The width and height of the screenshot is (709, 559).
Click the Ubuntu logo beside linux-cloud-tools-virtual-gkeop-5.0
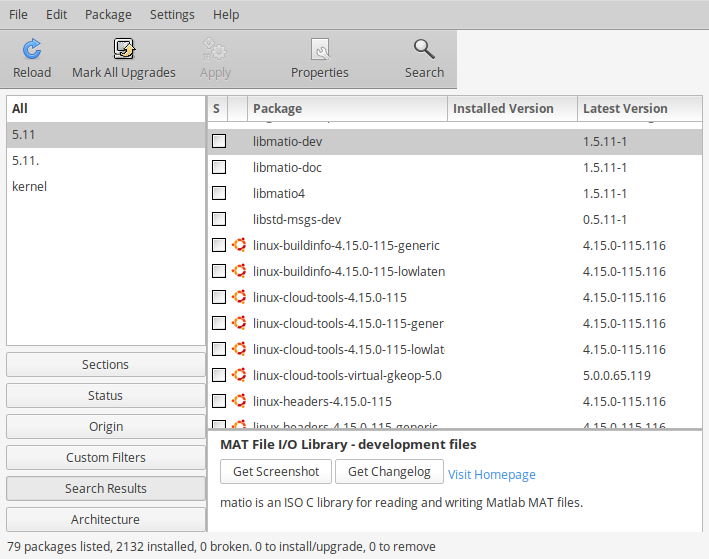coord(239,375)
